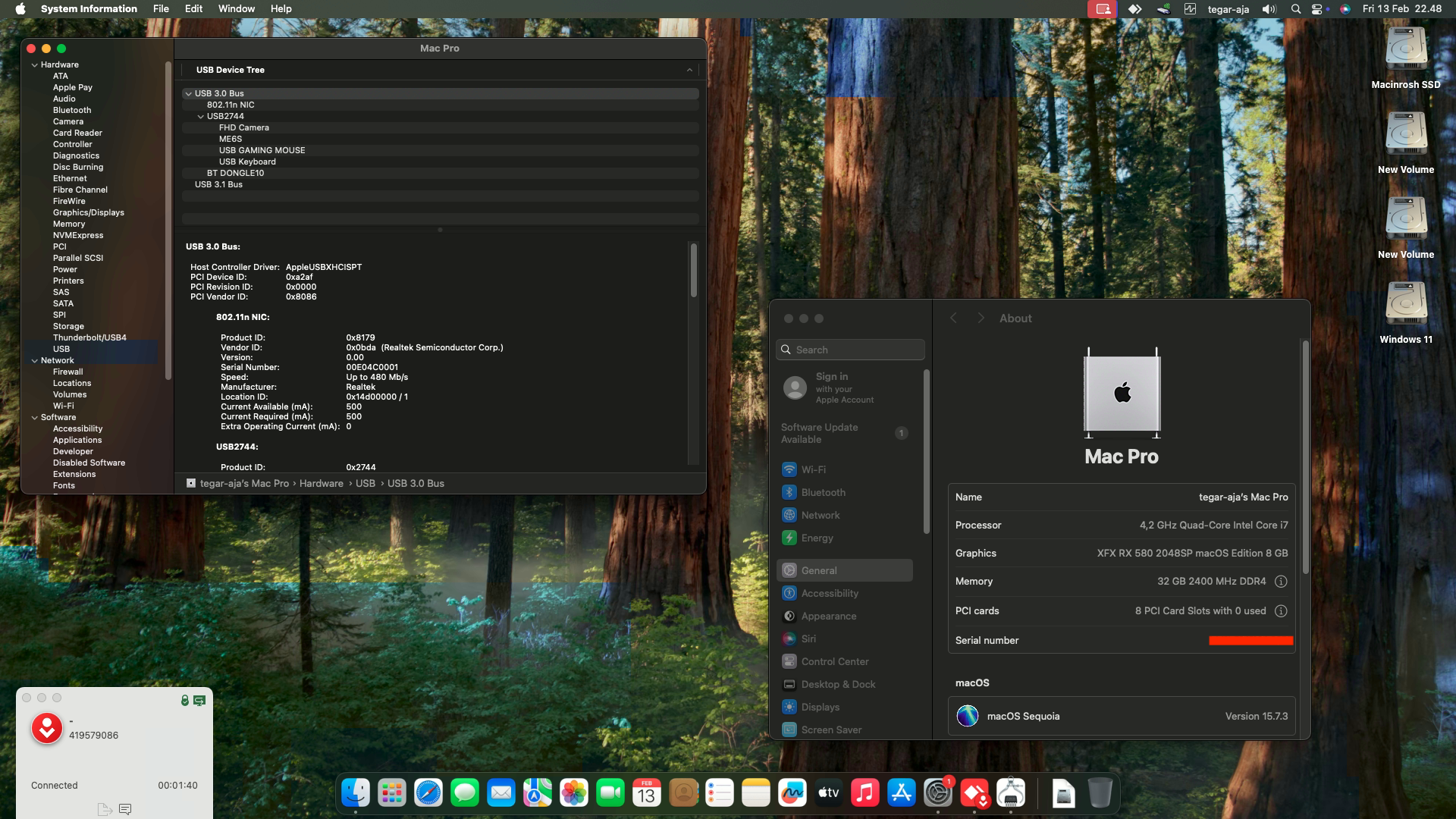Sign in with your Apple Account
This screenshot has height=819, width=1456.
point(845,388)
